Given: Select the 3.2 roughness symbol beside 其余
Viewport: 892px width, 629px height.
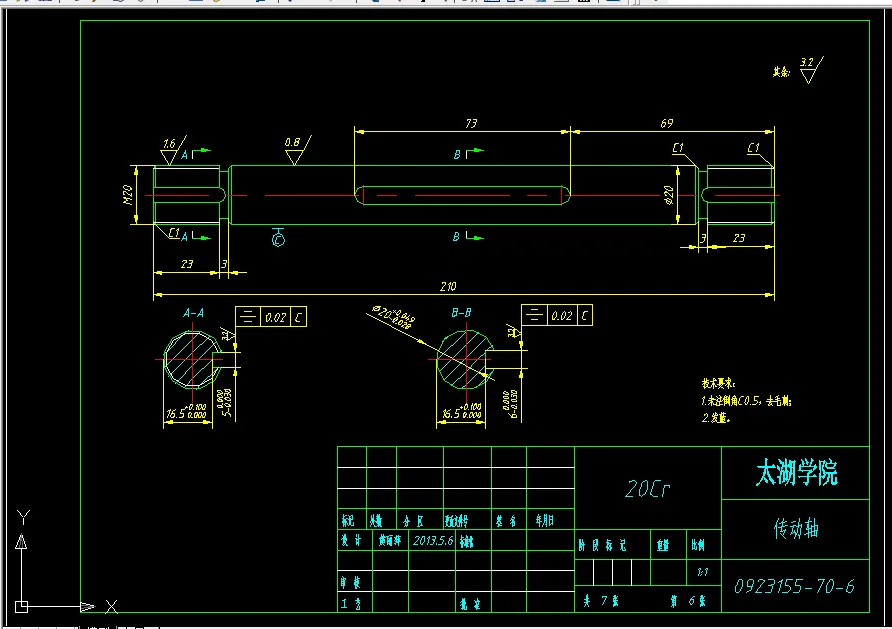Looking at the screenshot, I should tap(810, 70).
